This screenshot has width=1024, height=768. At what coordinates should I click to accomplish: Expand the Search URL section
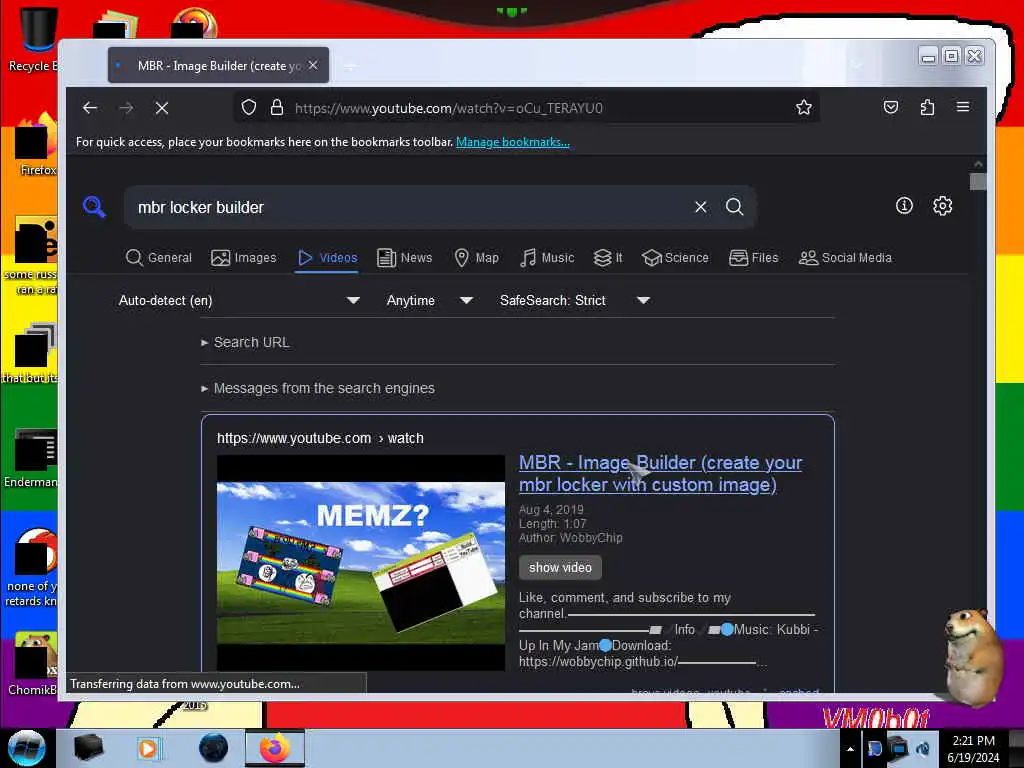pos(246,342)
